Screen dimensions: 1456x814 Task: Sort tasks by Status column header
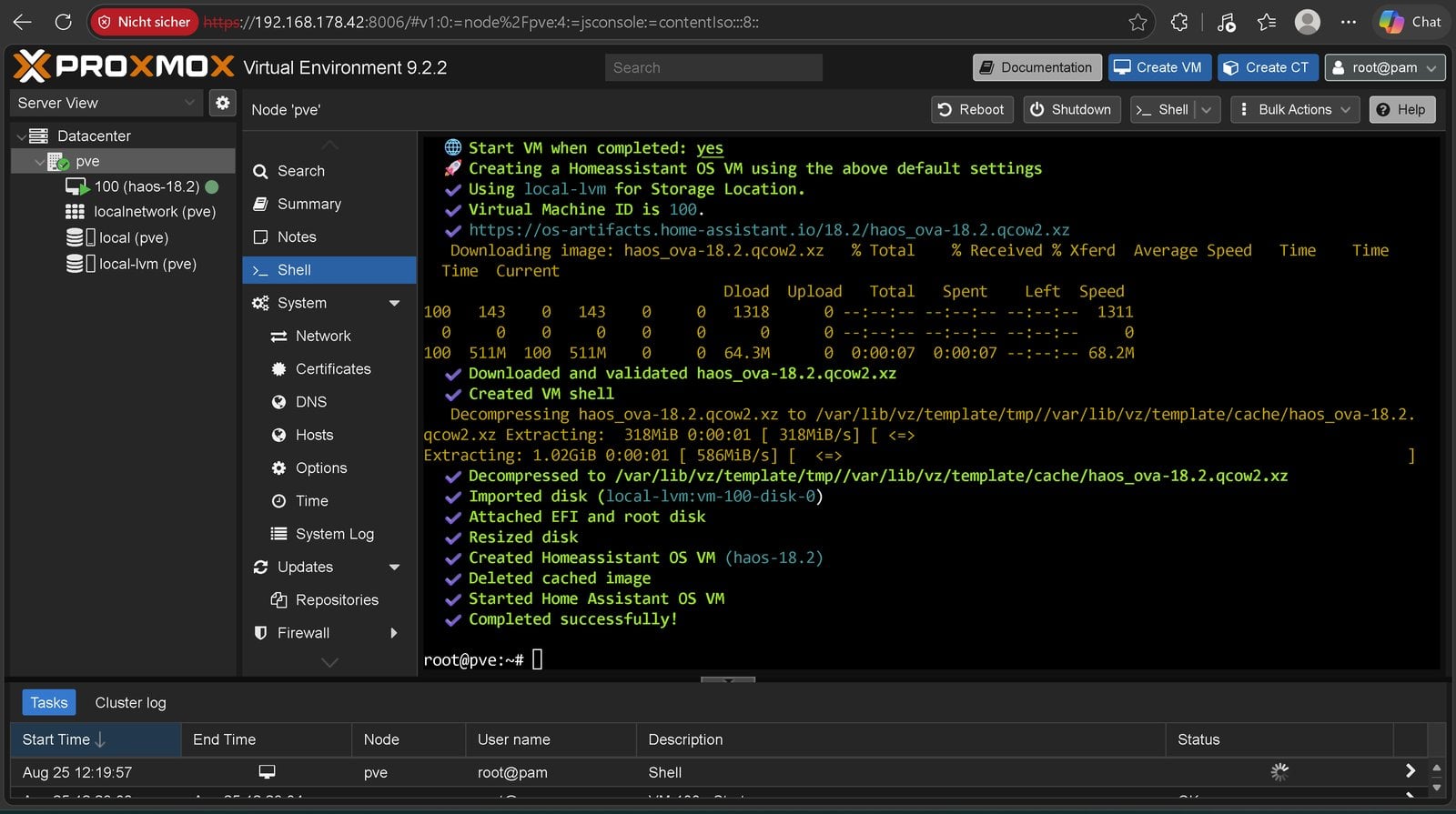(1279, 739)
